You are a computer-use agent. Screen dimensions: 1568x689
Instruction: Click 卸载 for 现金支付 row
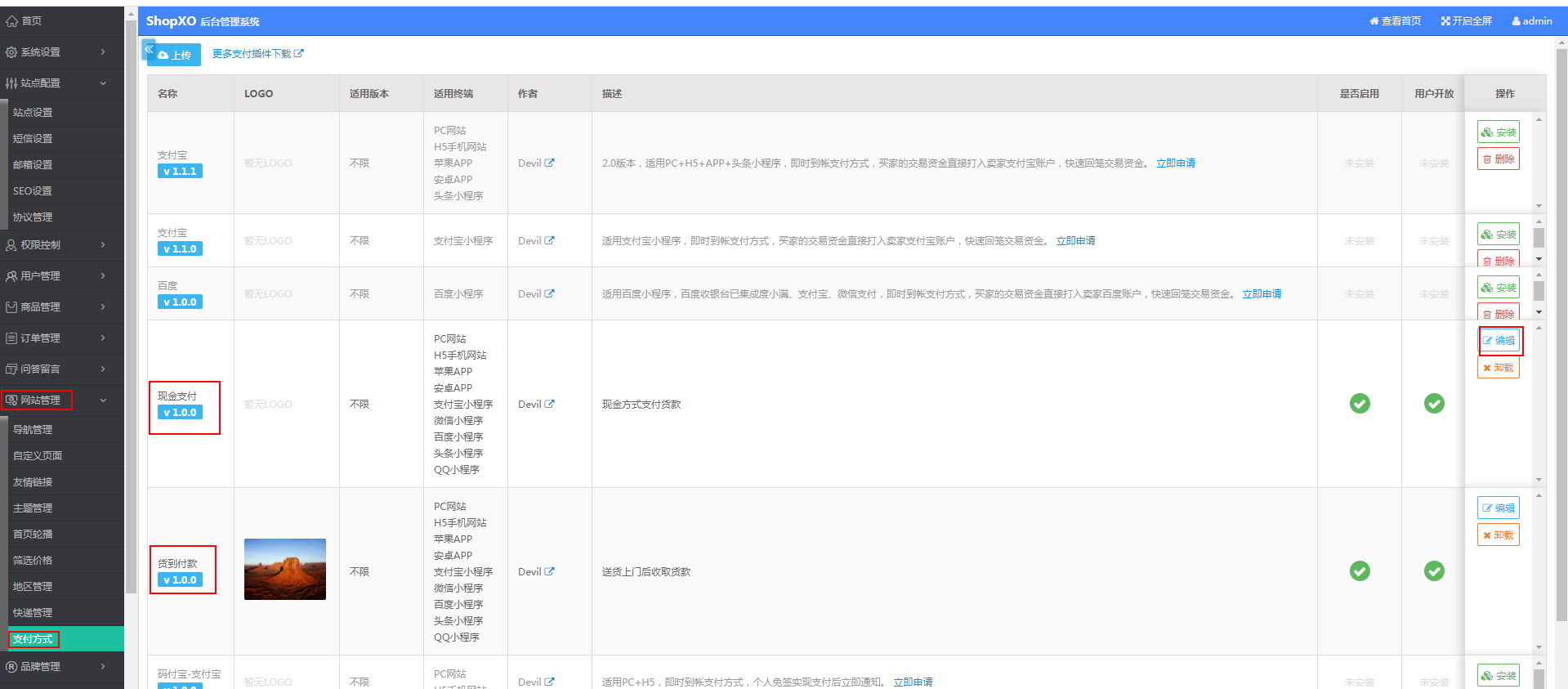pyautogui.click(x=1499, y=368)
